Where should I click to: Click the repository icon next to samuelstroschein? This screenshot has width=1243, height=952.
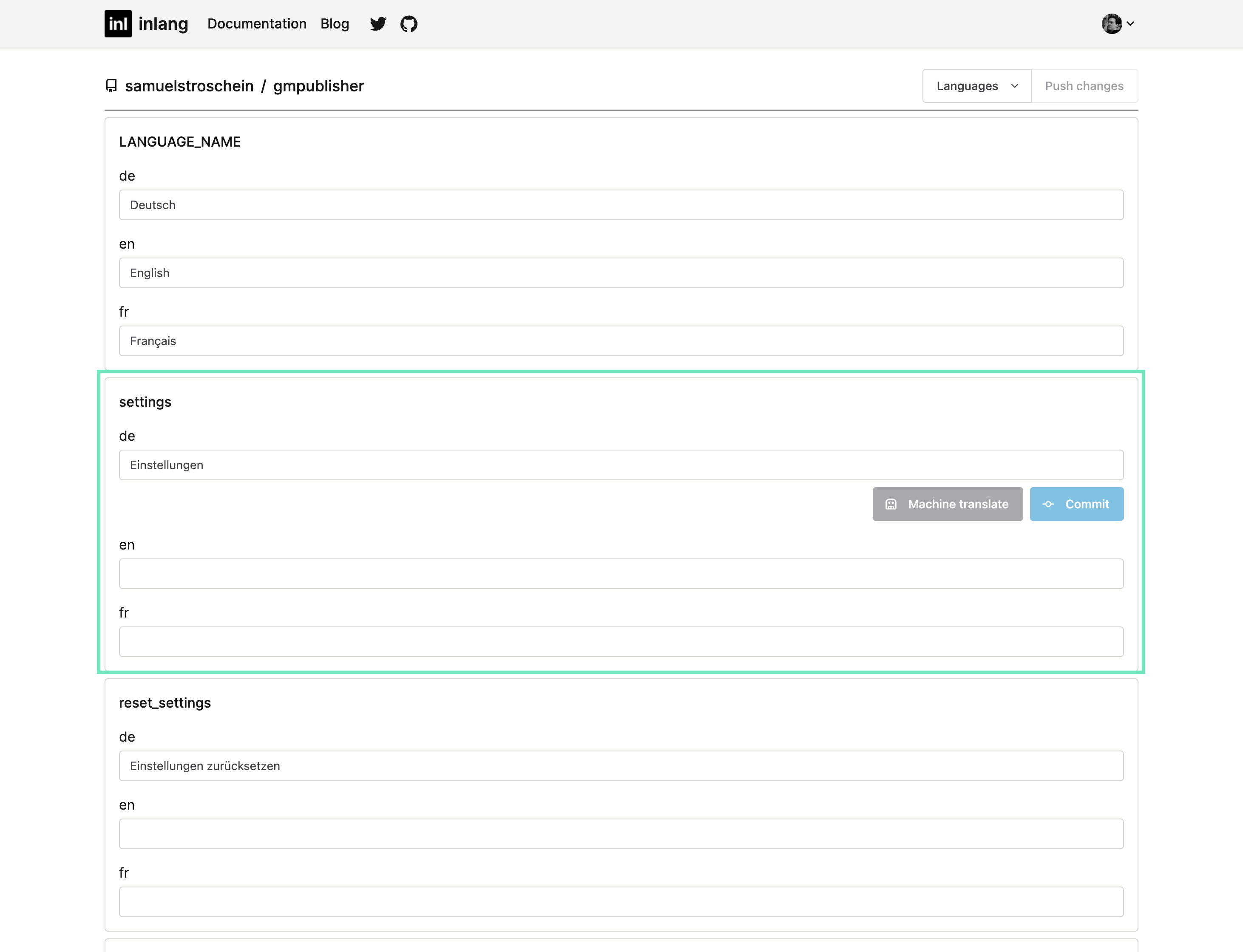pos(112,85)
